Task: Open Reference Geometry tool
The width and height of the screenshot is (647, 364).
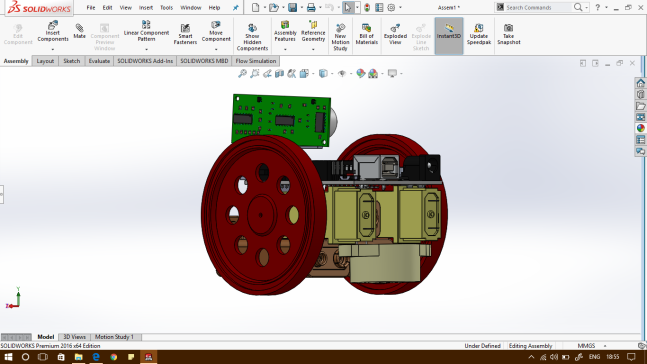Action: (x=313, y=31)
